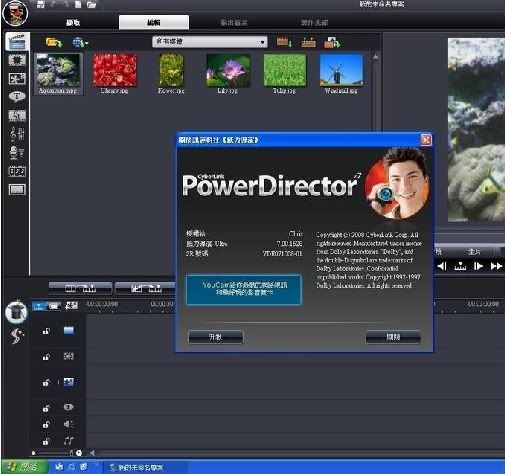The width and height of the screenshot is (505, 474).
Task: Close About dialog with red X
Action: click(426, 140)
